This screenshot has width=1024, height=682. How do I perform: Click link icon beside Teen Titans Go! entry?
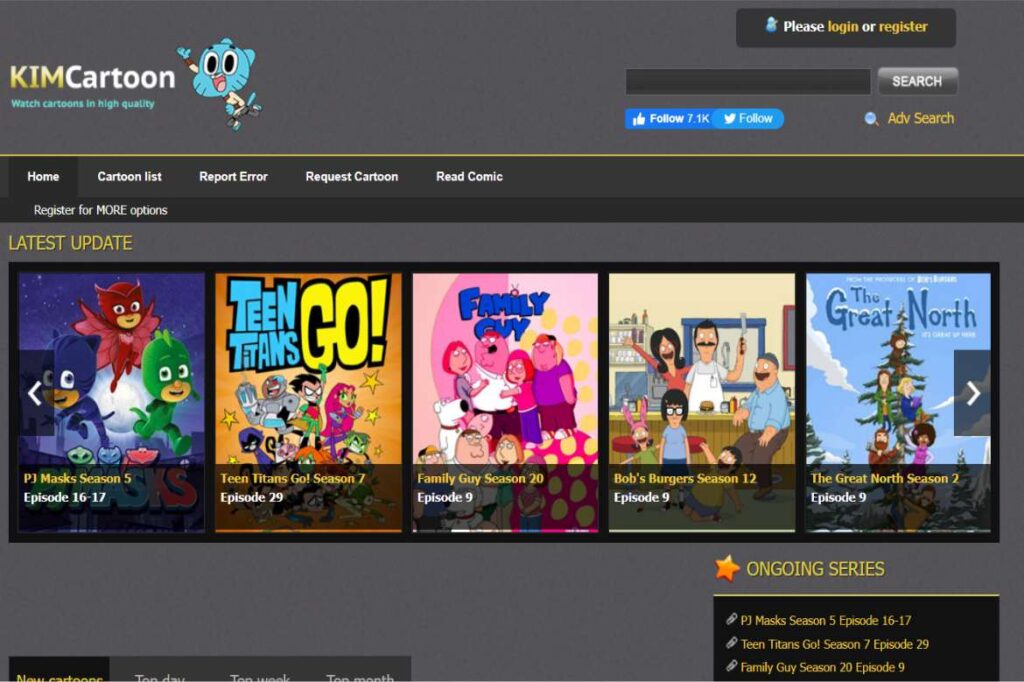pyautogui.click(x=731, y=643)
